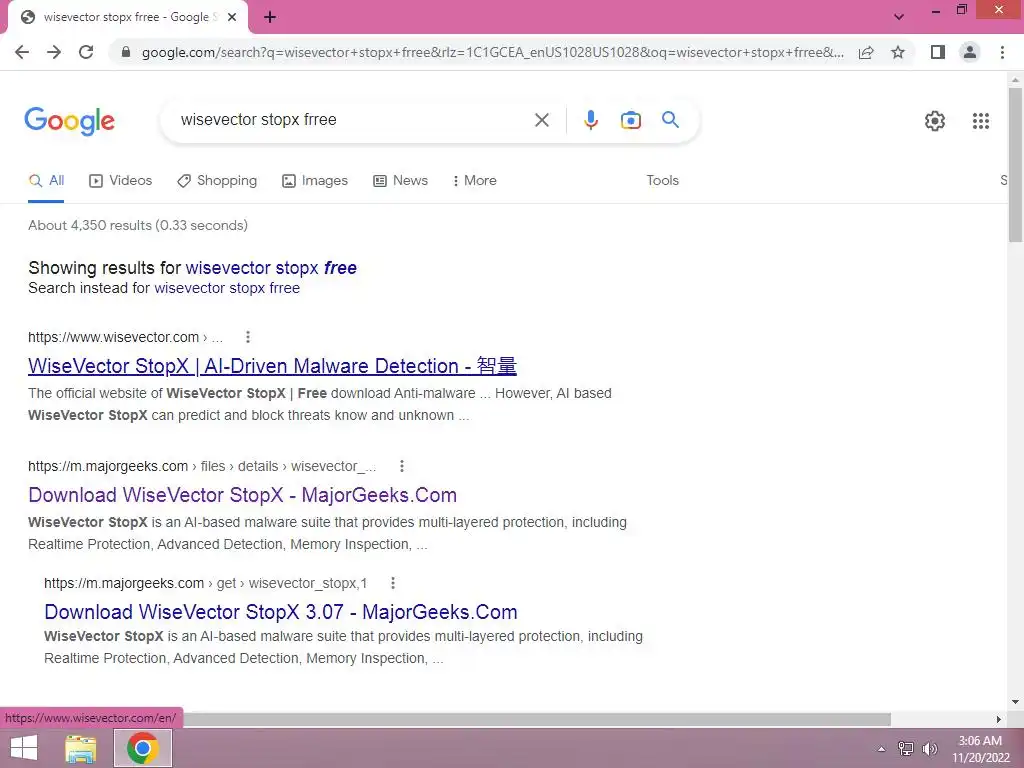
Task: Share this page using address bar icon
Action: click(x=866, y=52)
